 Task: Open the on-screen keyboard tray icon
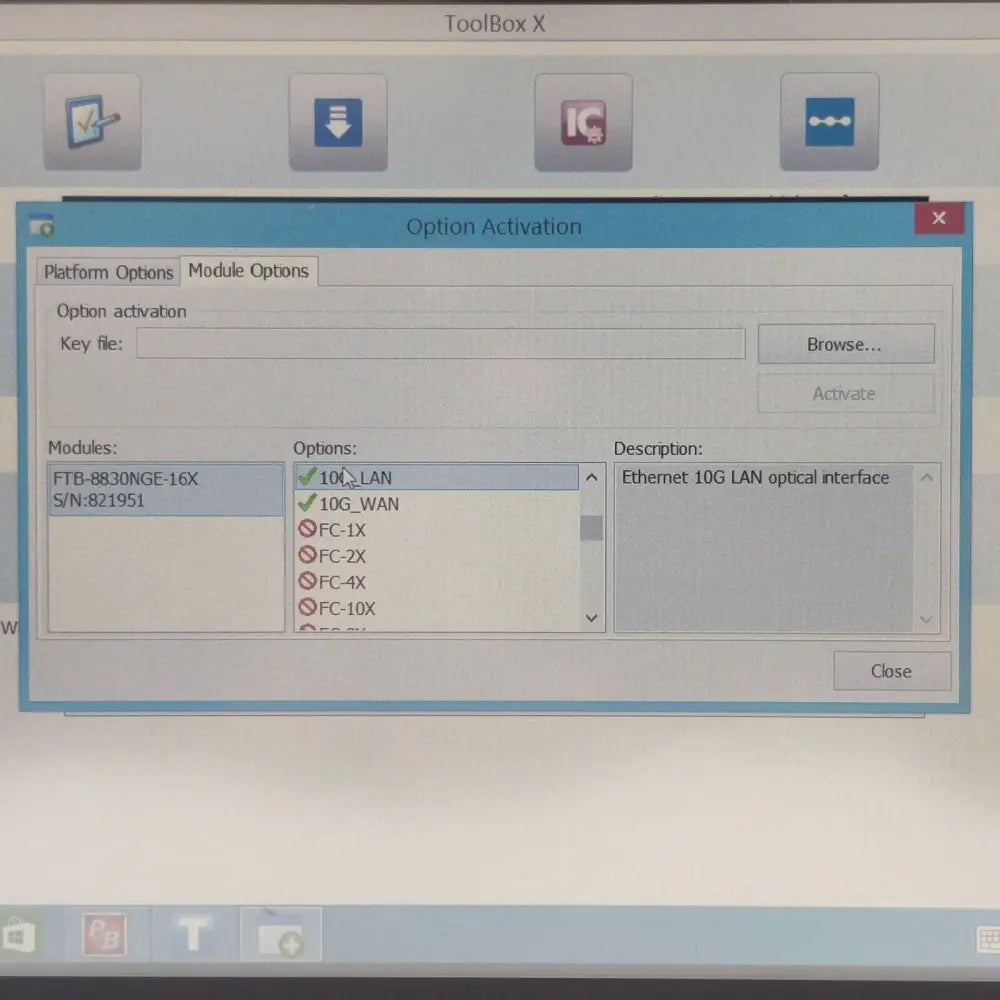coord(987,940)
